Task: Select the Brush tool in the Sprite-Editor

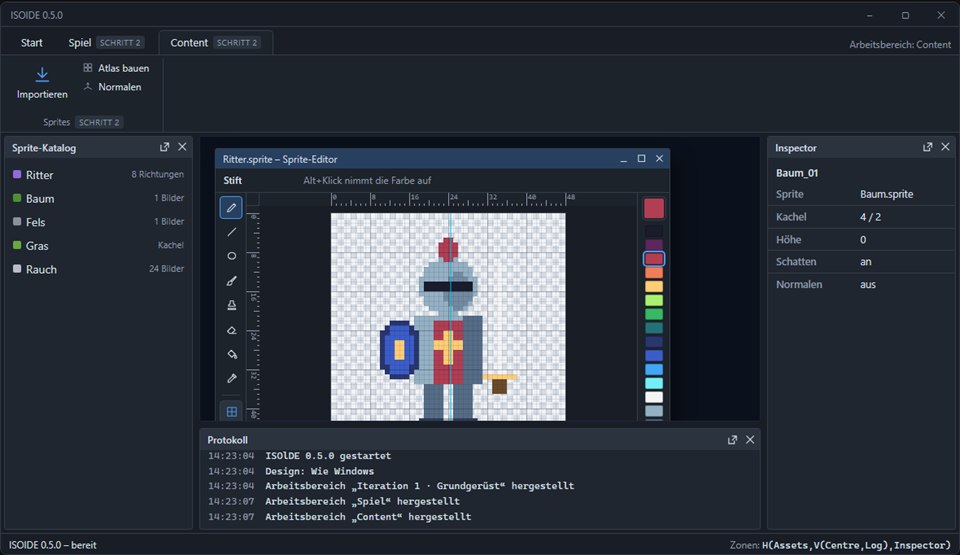Action: tap(231, 281)
